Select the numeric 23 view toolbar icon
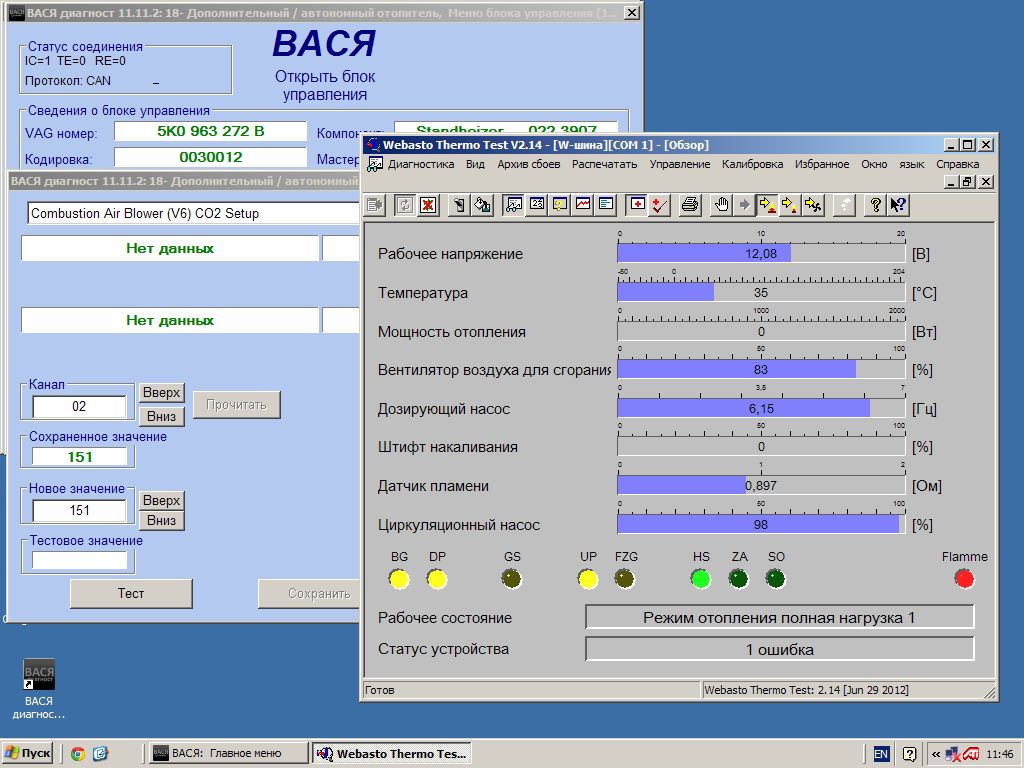Image resolution: width=1024 pixels, height=768 pixels. point(537,205)
